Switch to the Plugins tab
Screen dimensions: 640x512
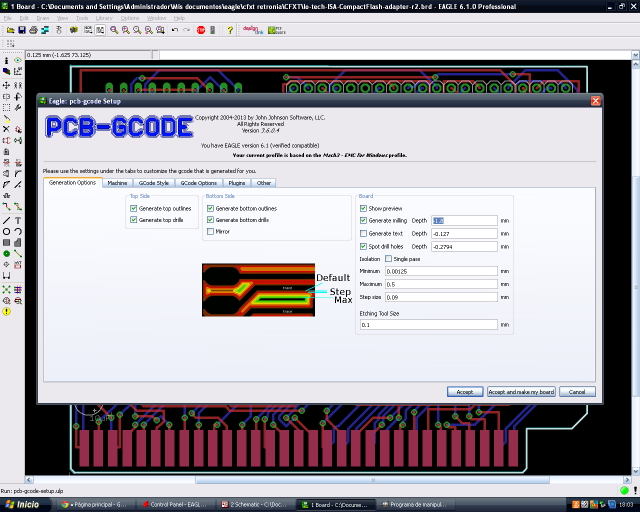point(237,183)
